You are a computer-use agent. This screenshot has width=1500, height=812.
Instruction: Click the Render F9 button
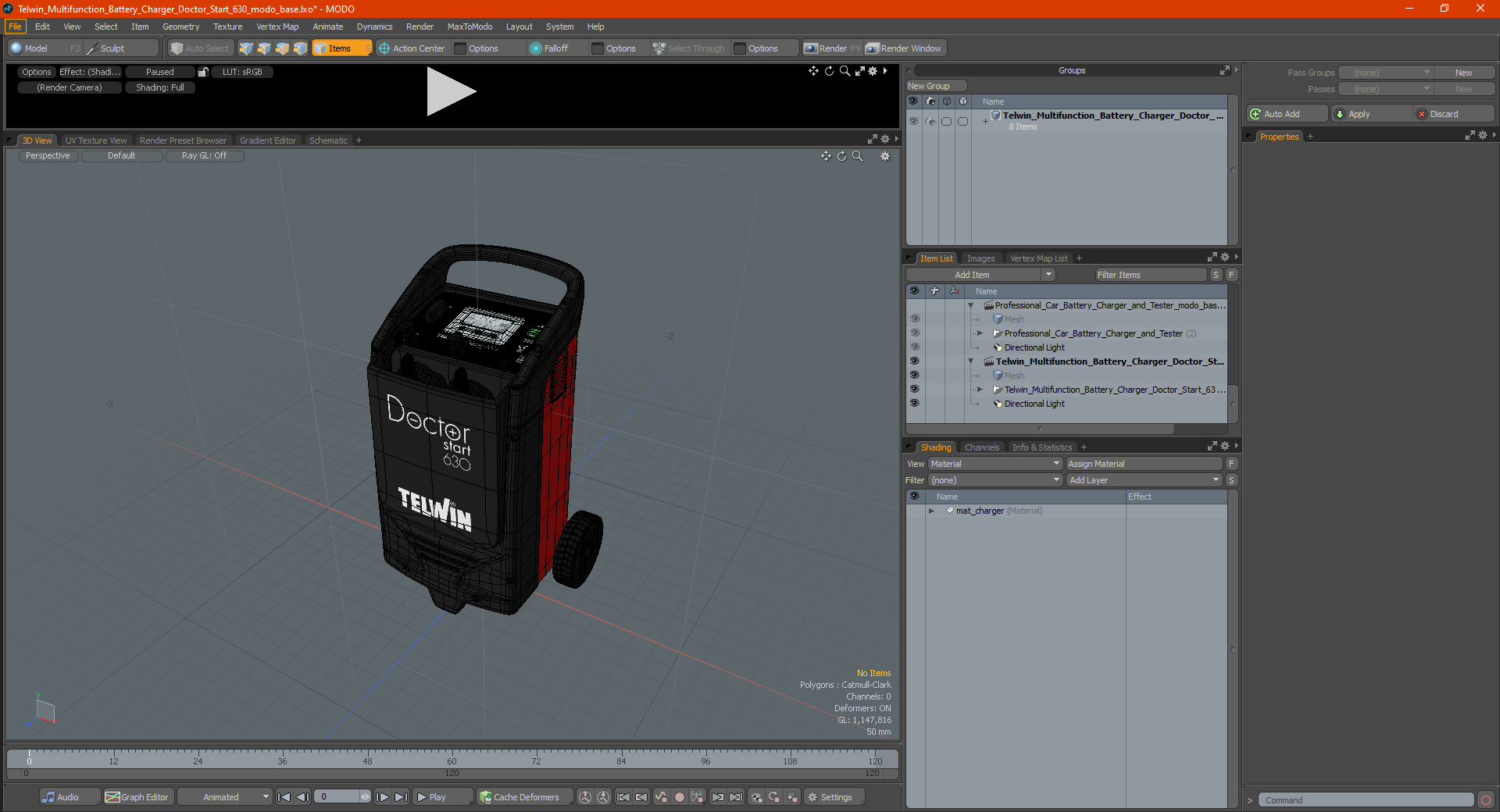tap(831, 48)
